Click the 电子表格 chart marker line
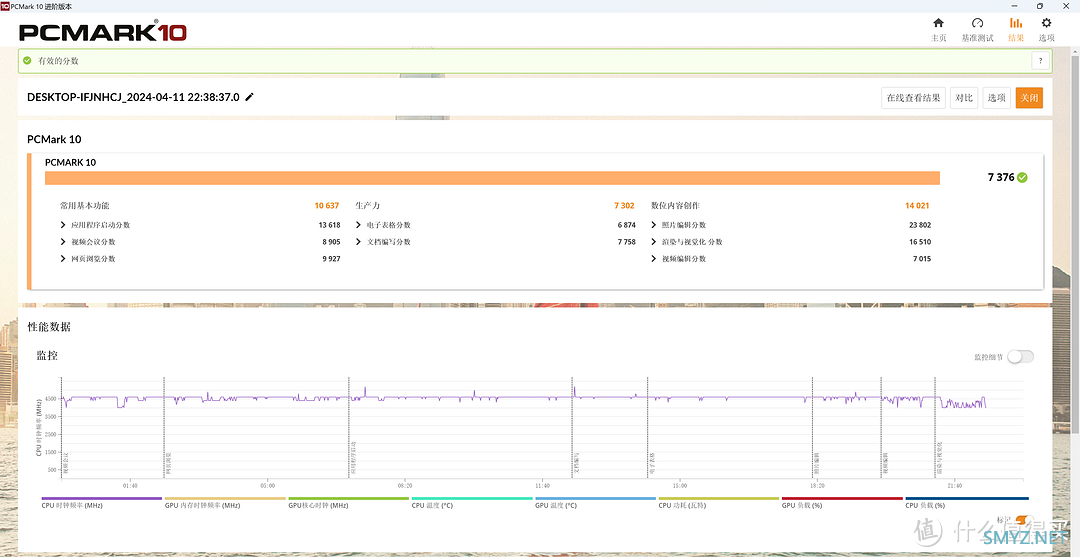Viewport: 1080px width, 557px height. (647, 427)
